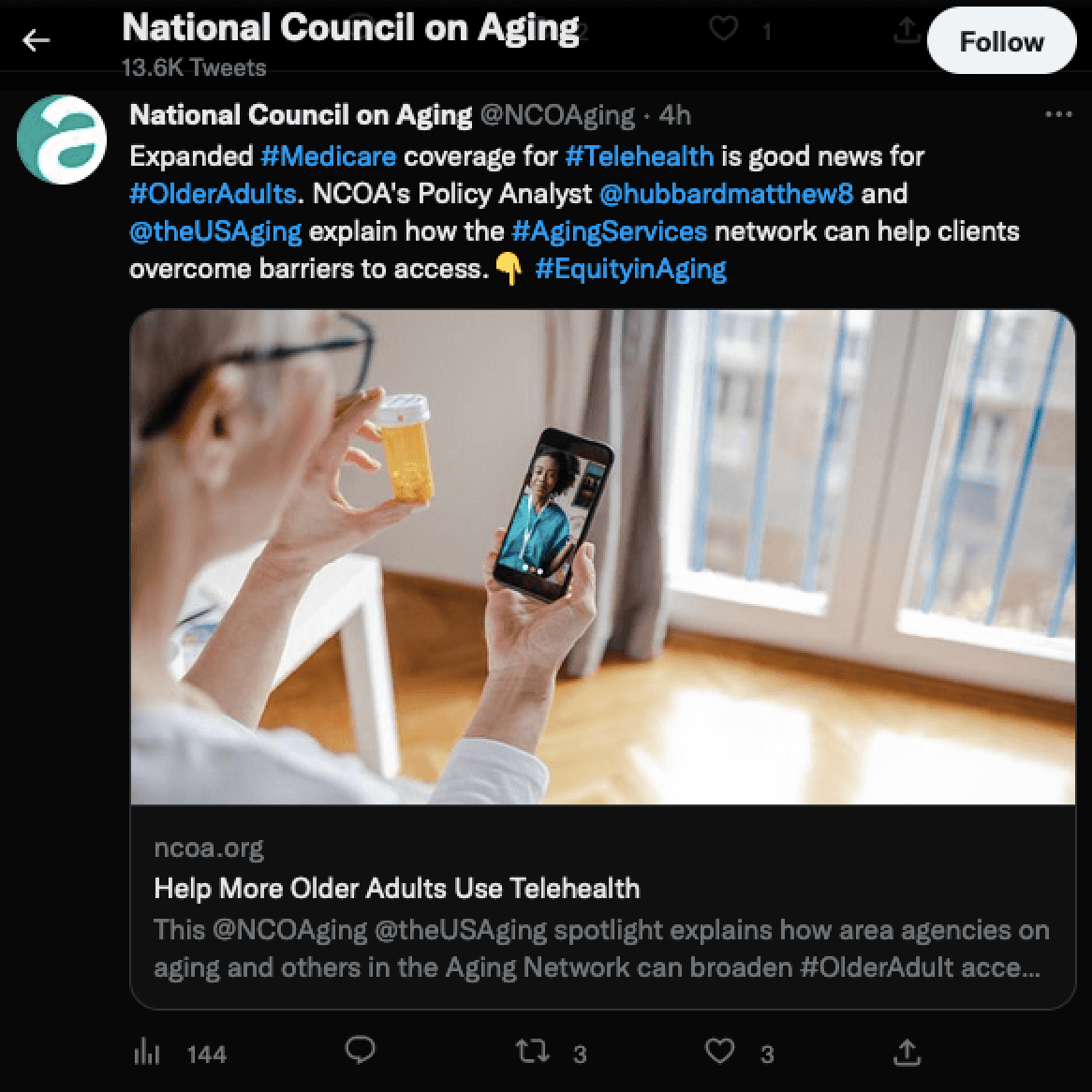Share the tweet using bottom share icon
The height and width of the screenshot is (1092, 1092).
pos(907,1053)
